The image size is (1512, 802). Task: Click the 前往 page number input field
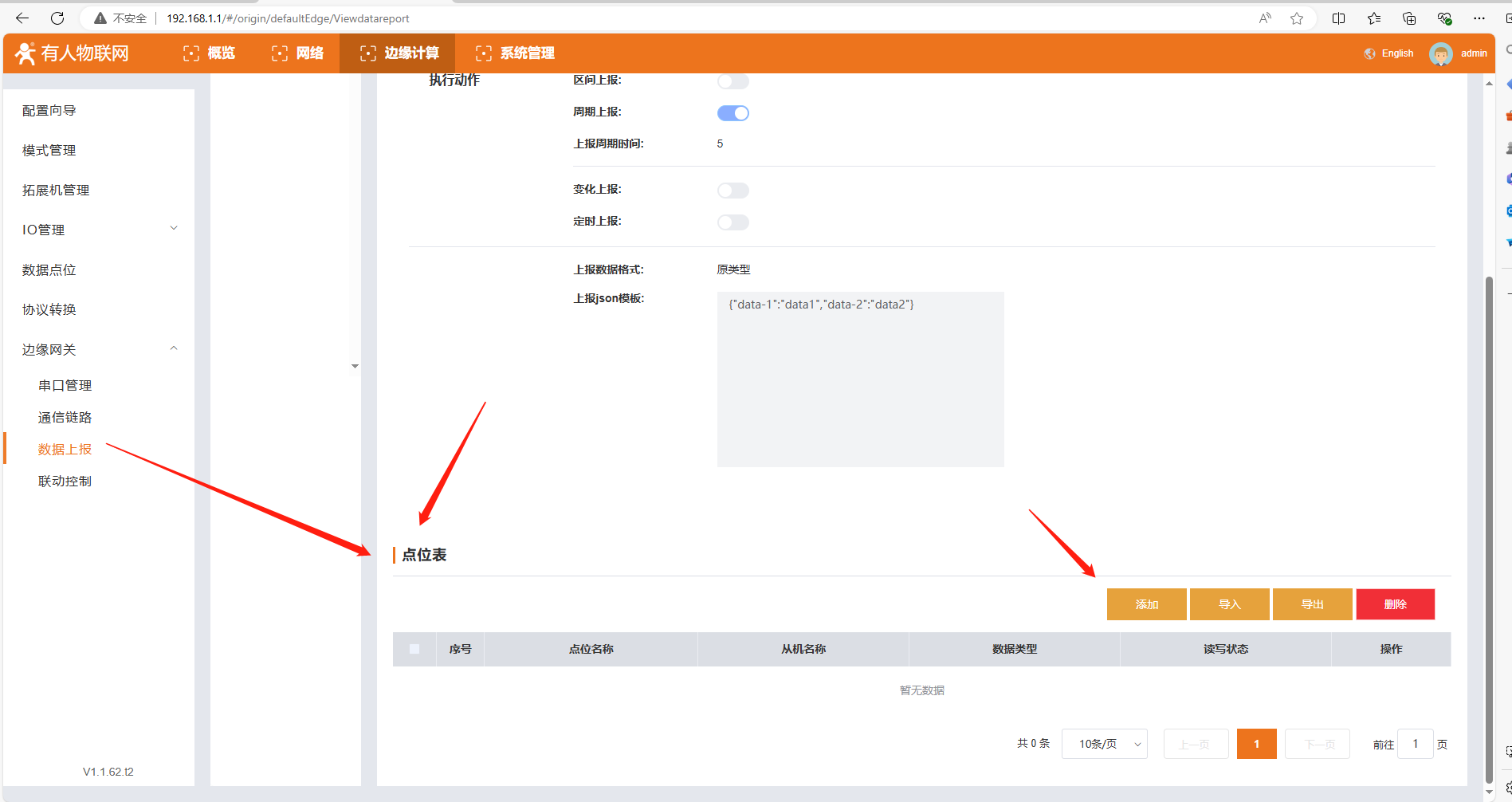(1415, 744)
